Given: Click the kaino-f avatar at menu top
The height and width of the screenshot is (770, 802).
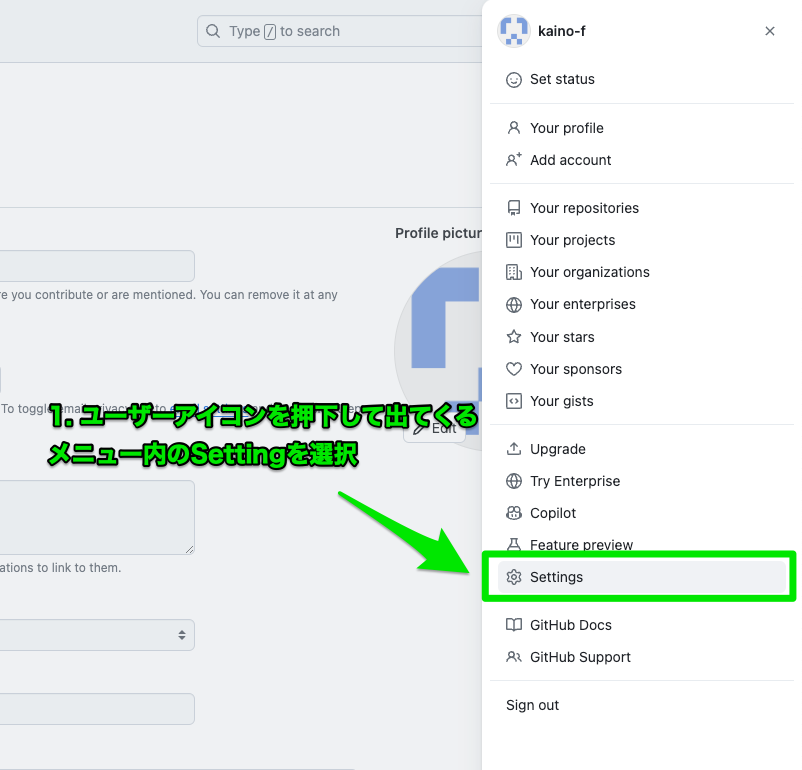Looking at the screenshot, I should (x=513, y=31).
